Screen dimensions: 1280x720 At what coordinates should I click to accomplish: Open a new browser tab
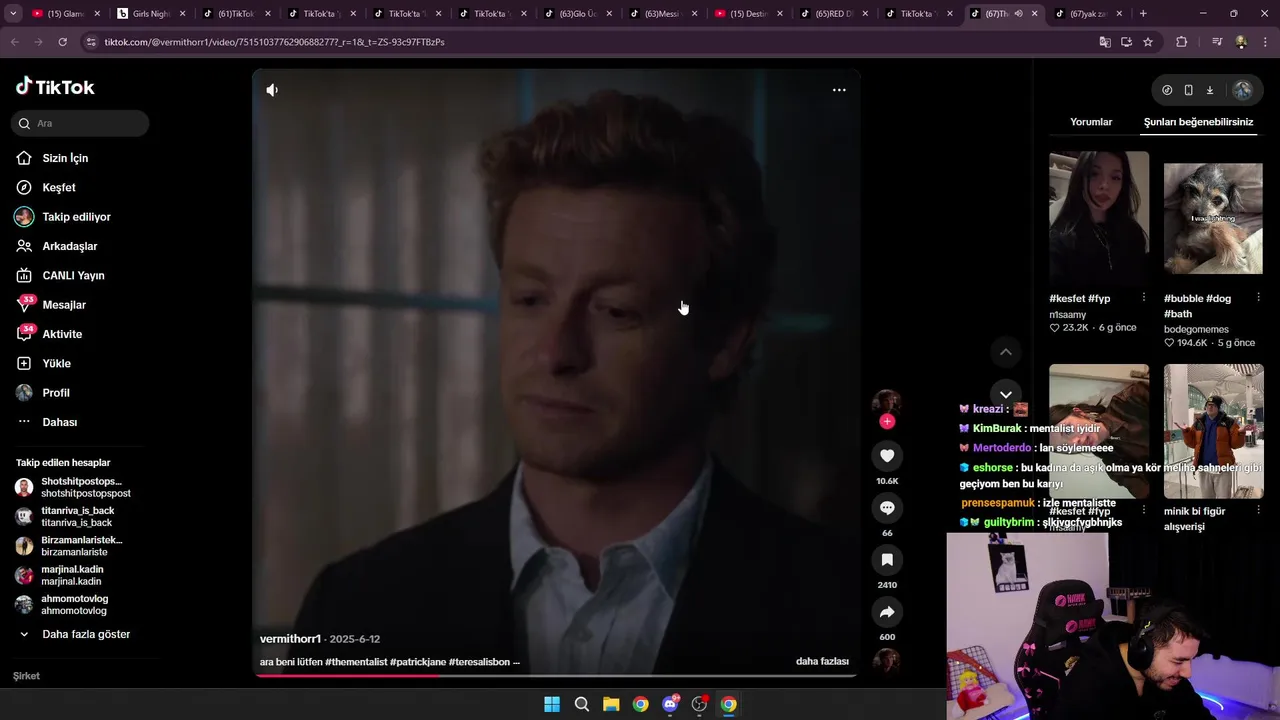point(1143,14)
